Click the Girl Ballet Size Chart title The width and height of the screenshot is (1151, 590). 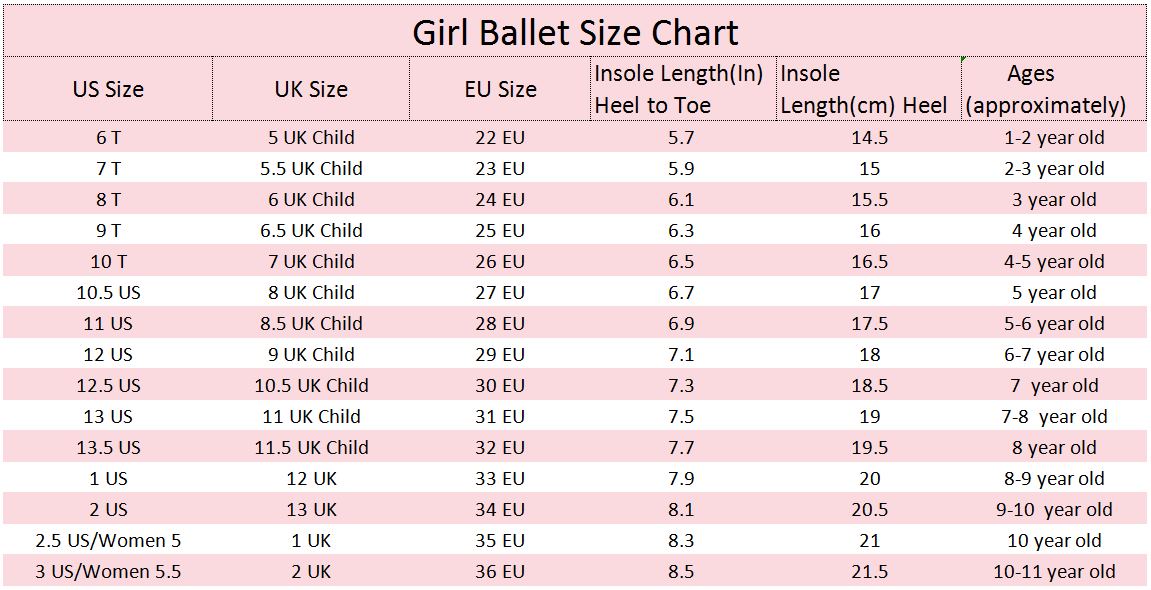pos(575,33)
